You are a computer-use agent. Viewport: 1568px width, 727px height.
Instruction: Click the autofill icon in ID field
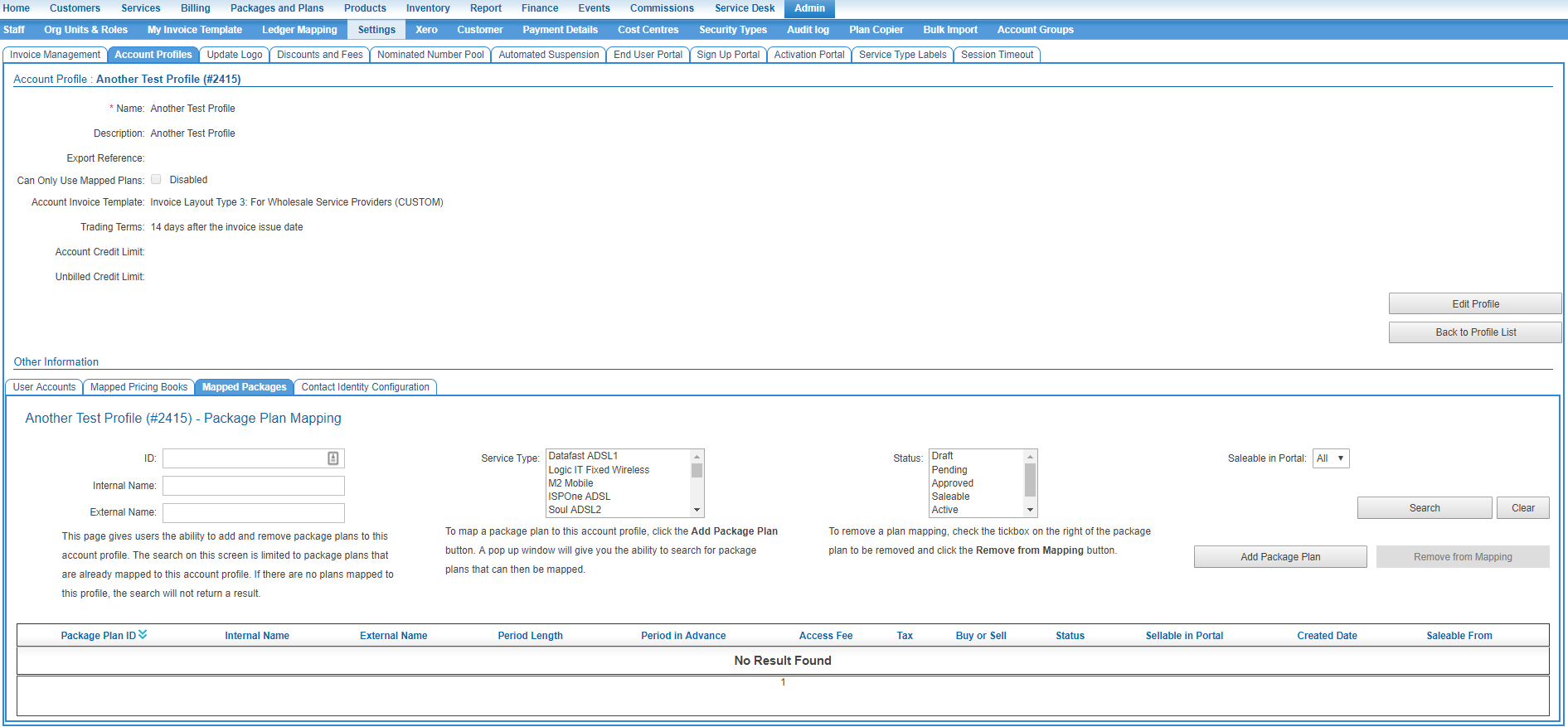pyautogui.click(x=333, y=458)
